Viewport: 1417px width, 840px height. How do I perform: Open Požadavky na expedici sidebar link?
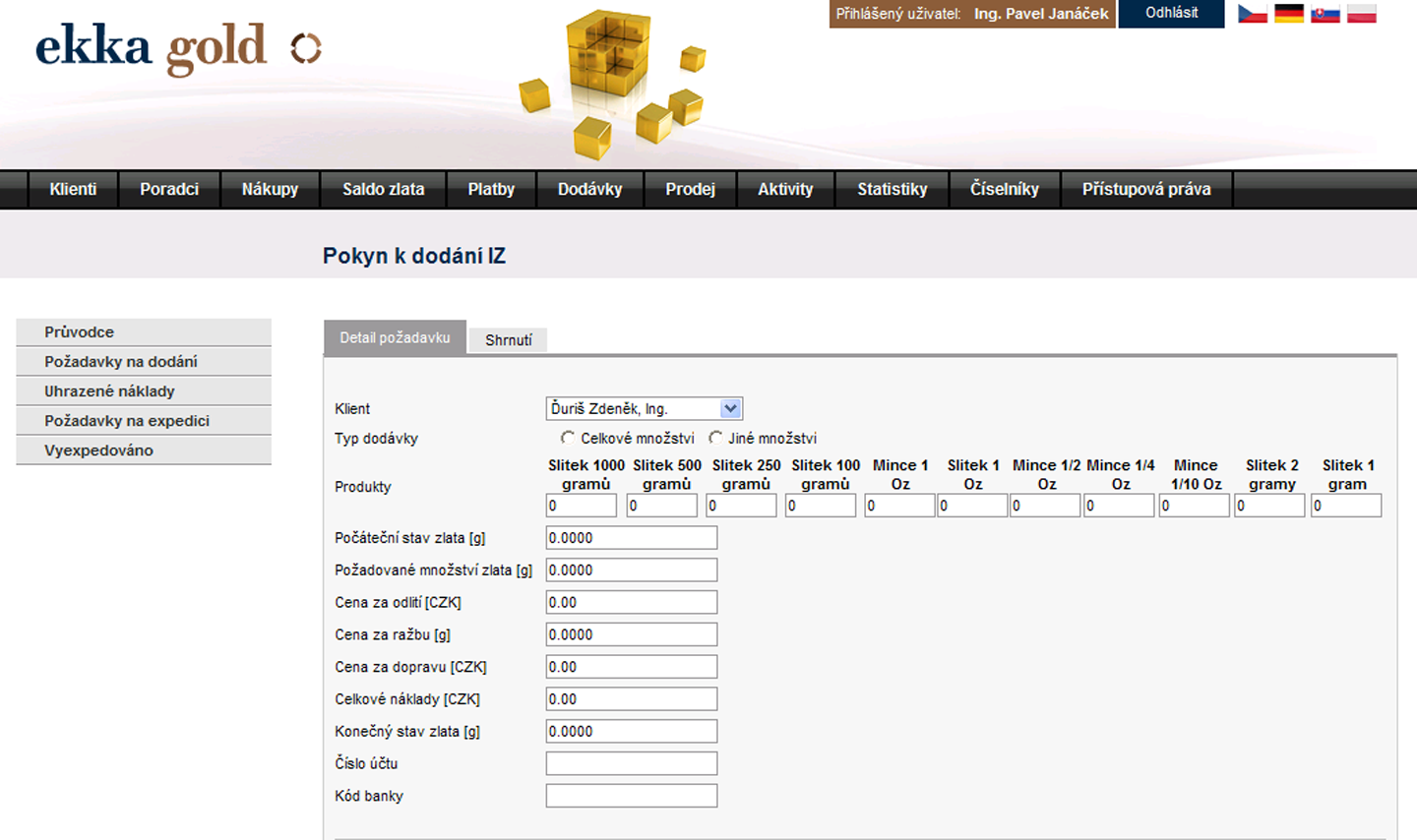click(144, 421)
